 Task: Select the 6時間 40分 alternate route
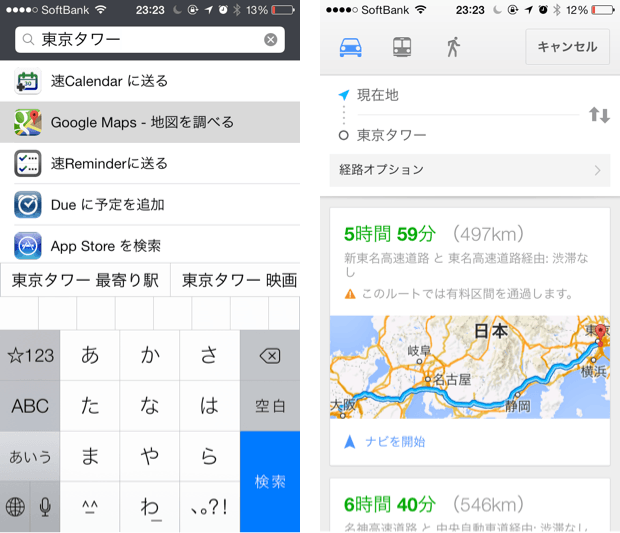(469, 505)
